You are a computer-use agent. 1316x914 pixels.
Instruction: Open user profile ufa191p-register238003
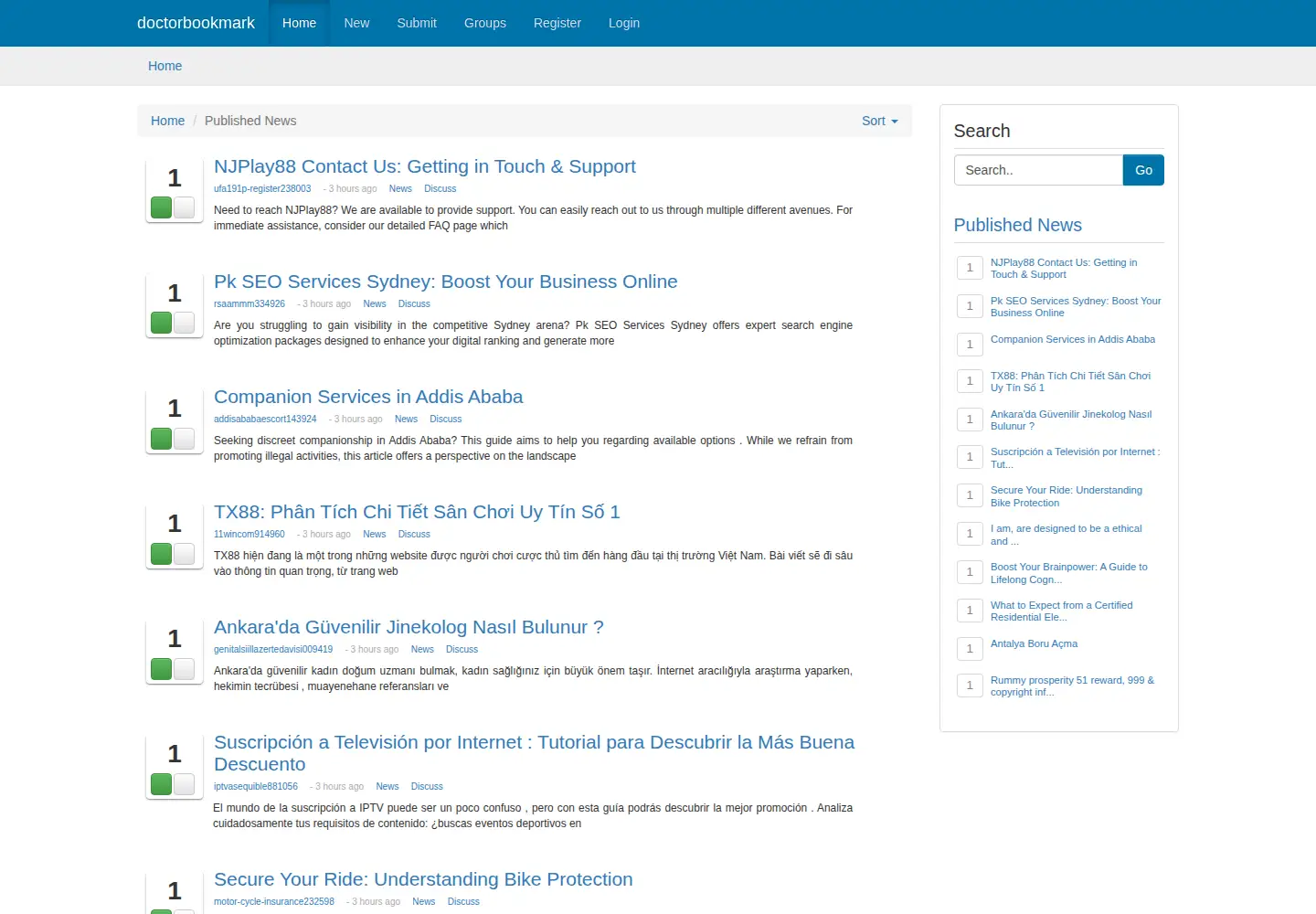(x=262, y=188)
